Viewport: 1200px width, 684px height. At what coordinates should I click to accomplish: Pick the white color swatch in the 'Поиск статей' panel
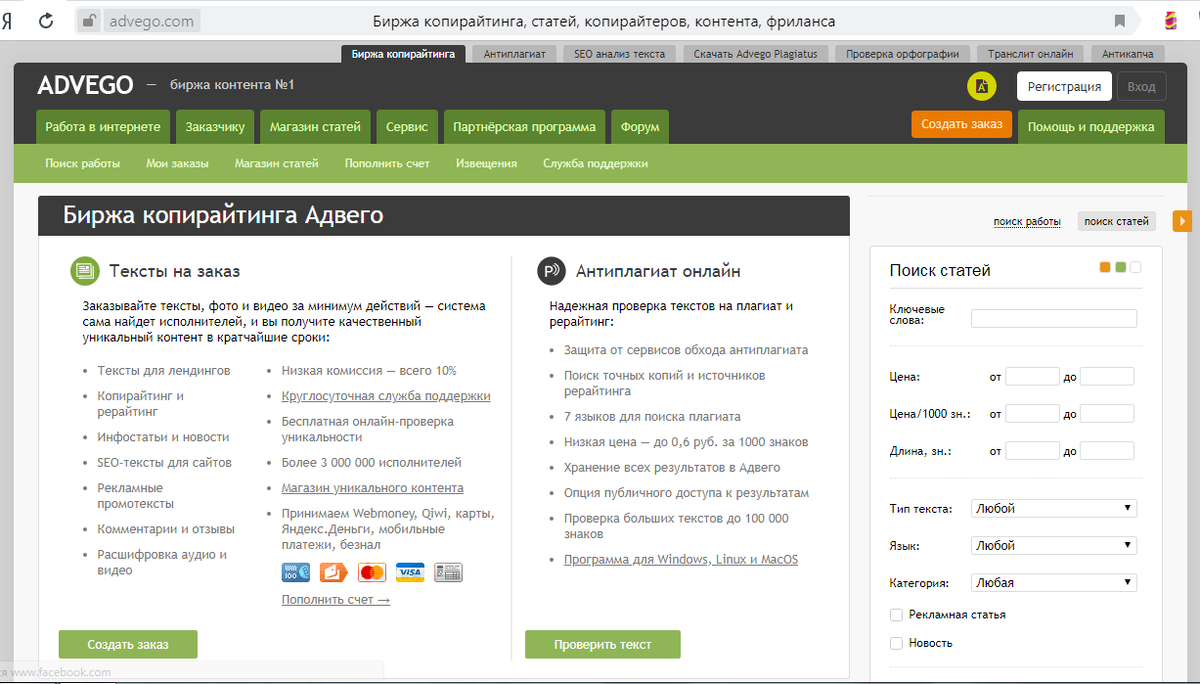click(1135, 267)
